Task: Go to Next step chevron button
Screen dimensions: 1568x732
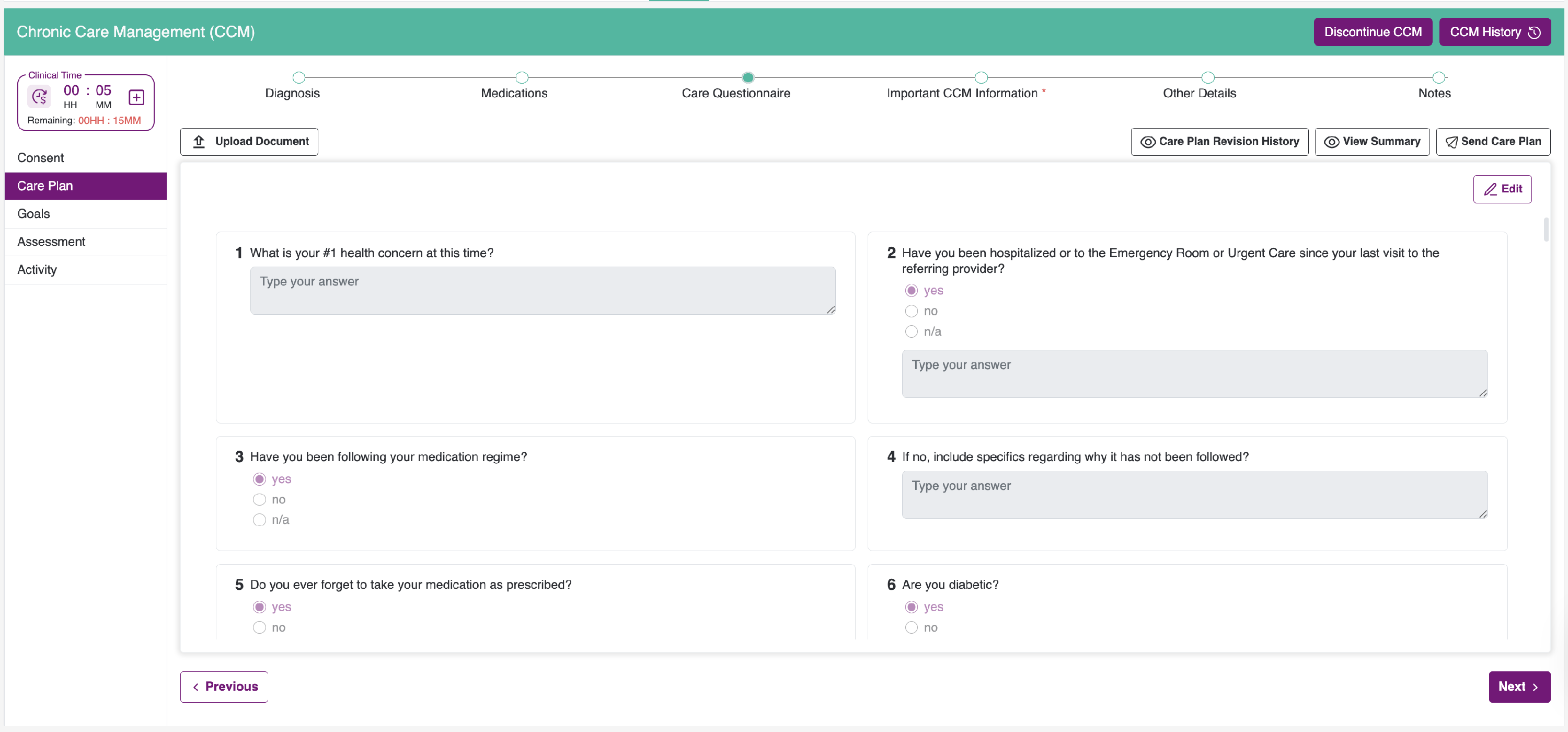Action: pos(1519,687)
